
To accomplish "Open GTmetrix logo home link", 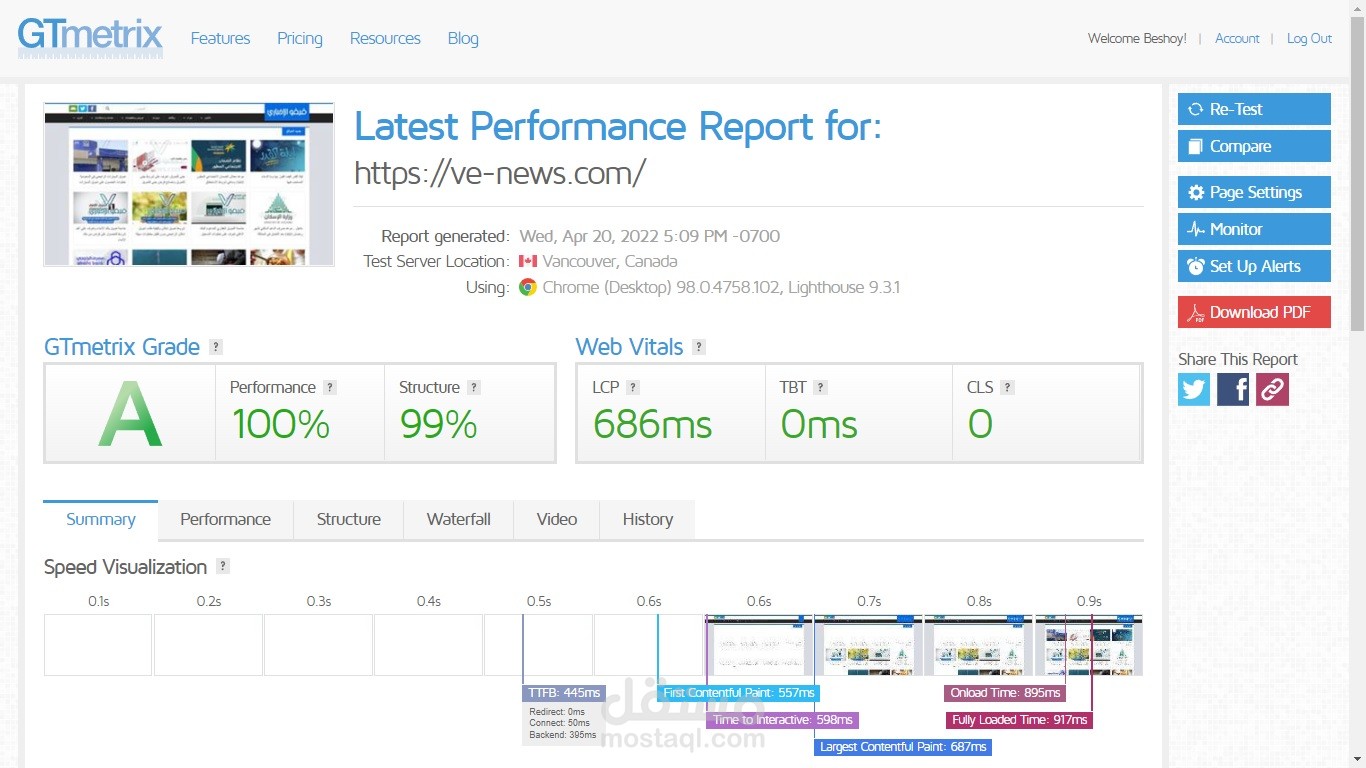I will coord(90,36).
